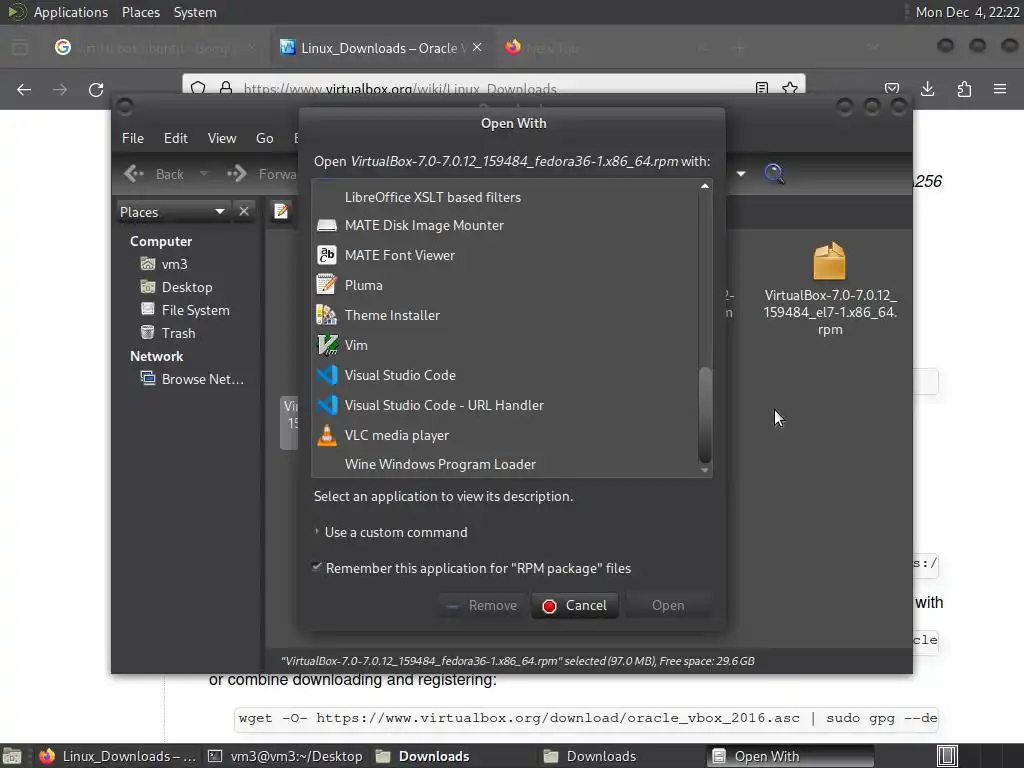Click the file manager search magnifier icon
The width and height of the screenshot is (1024, 768).
pyautogui.click(x=774, y=174)
